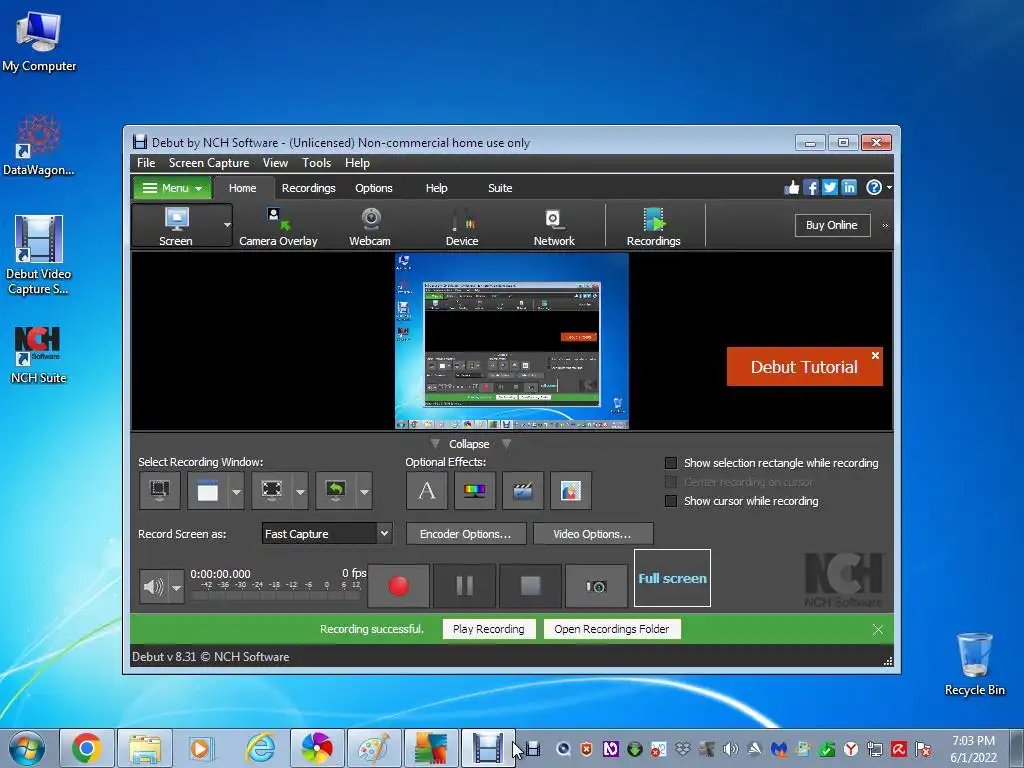Open the help question mark icon
This screenshot has width=1024, height=768.
873,188
